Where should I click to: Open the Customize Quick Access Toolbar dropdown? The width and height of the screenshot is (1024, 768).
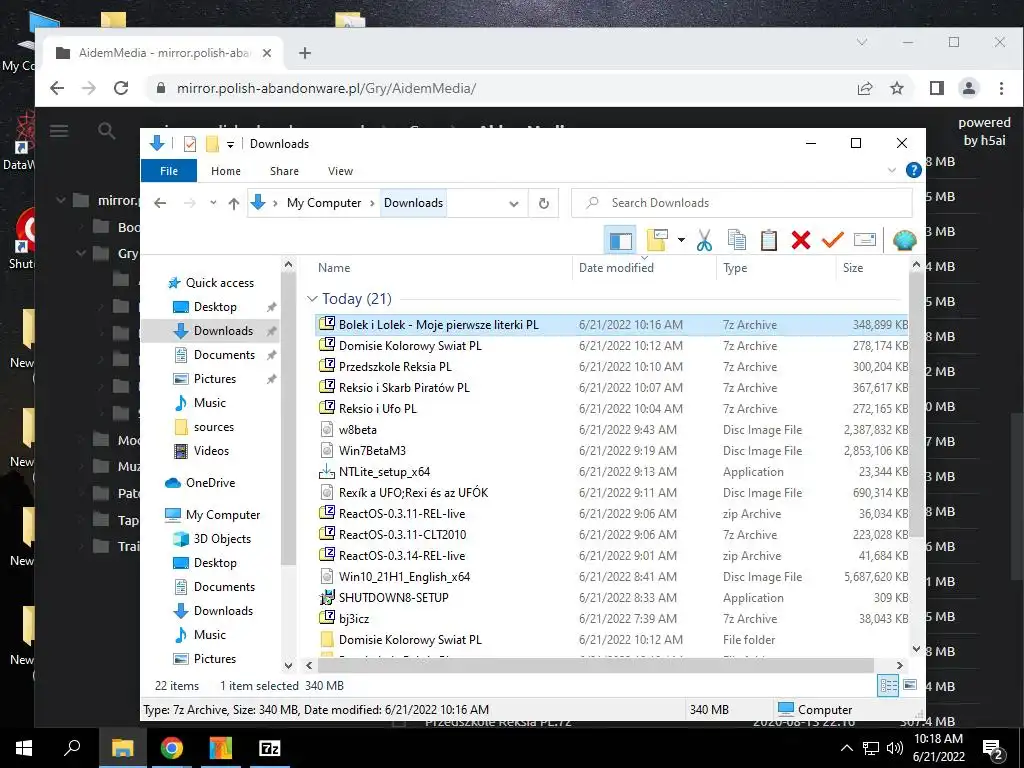230,144
